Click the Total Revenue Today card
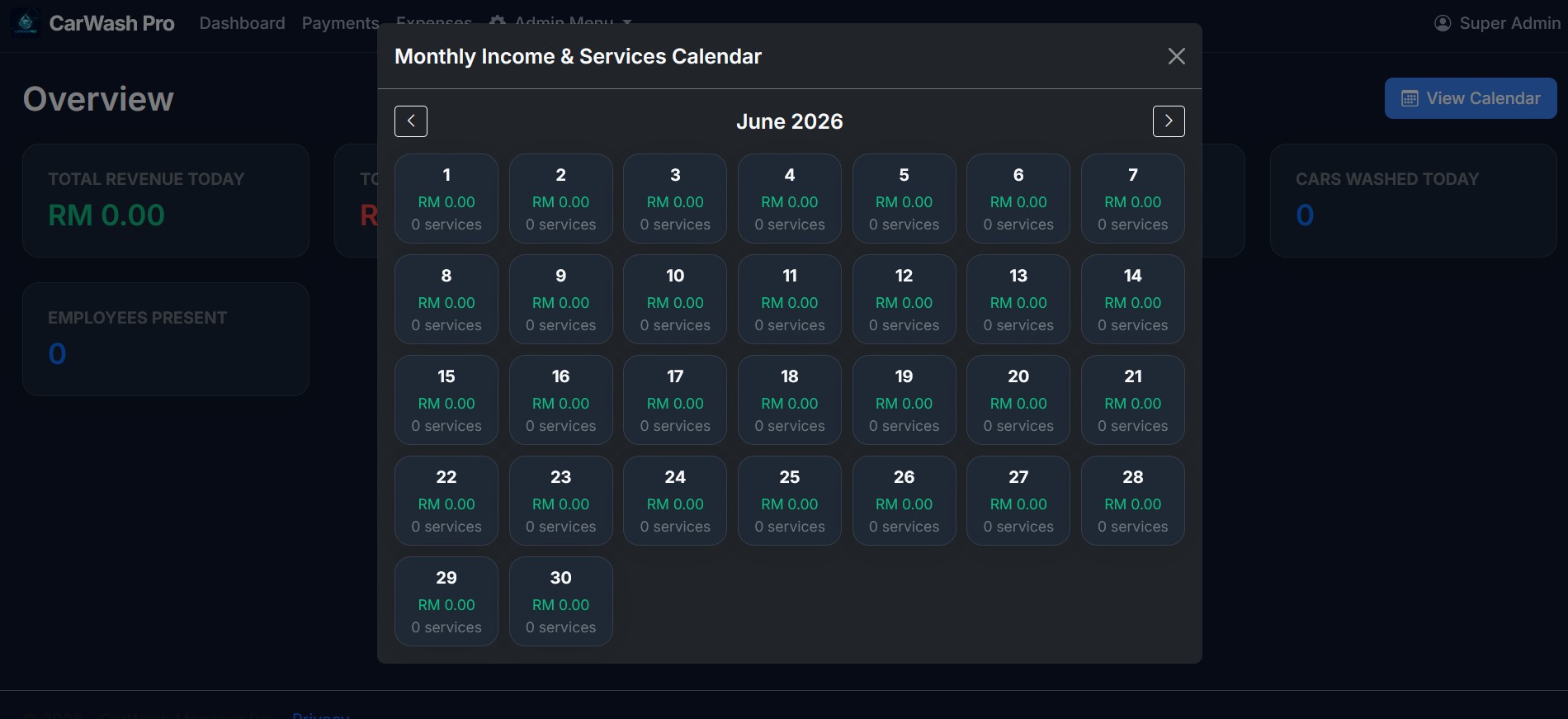Screen dimensions: 1568x719 click(166, 201)
